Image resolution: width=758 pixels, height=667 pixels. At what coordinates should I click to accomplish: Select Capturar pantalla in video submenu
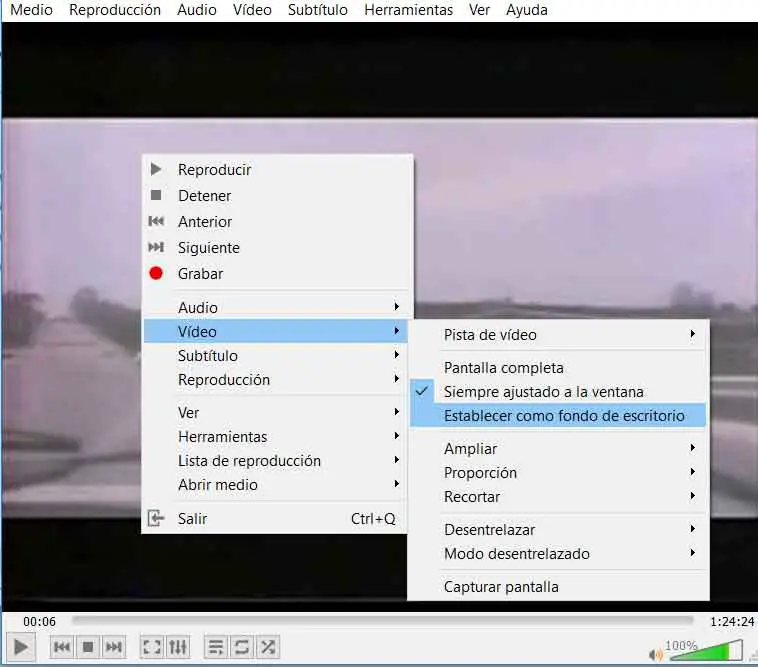pyautogui.click(x=558, y=587)
